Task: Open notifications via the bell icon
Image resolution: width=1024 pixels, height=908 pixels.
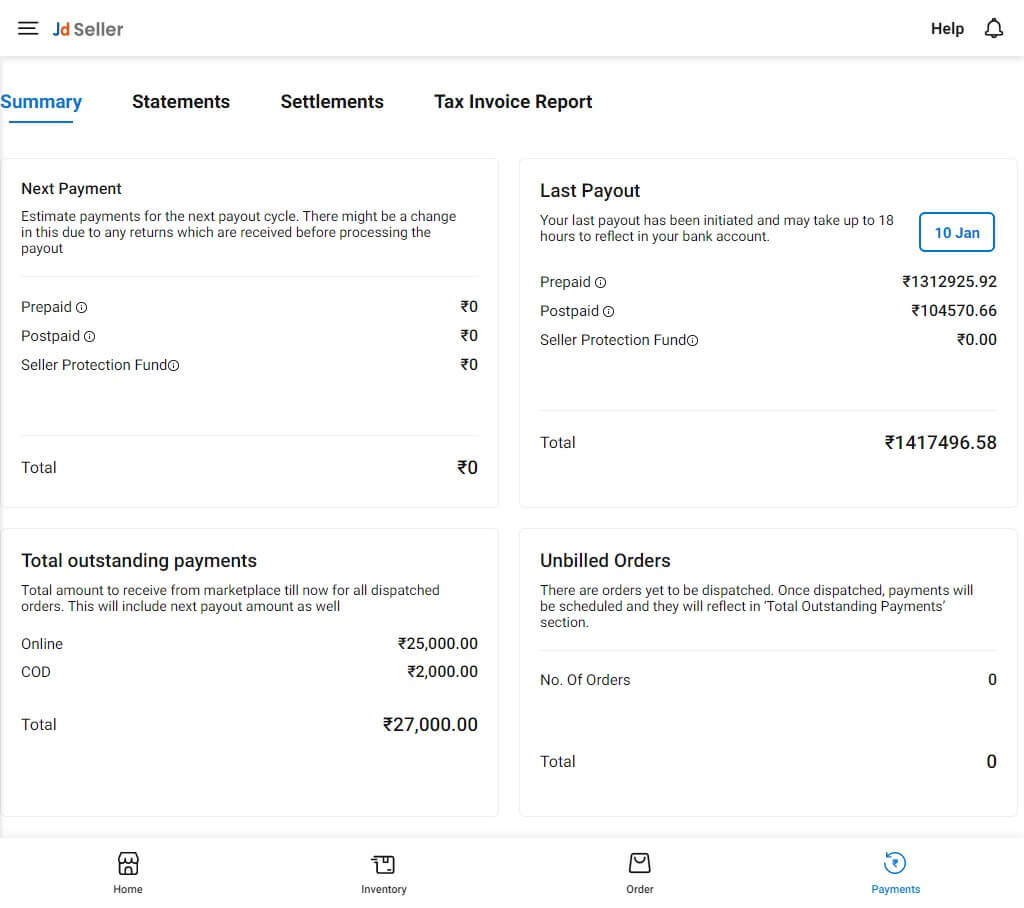Action: pos(994,28)
